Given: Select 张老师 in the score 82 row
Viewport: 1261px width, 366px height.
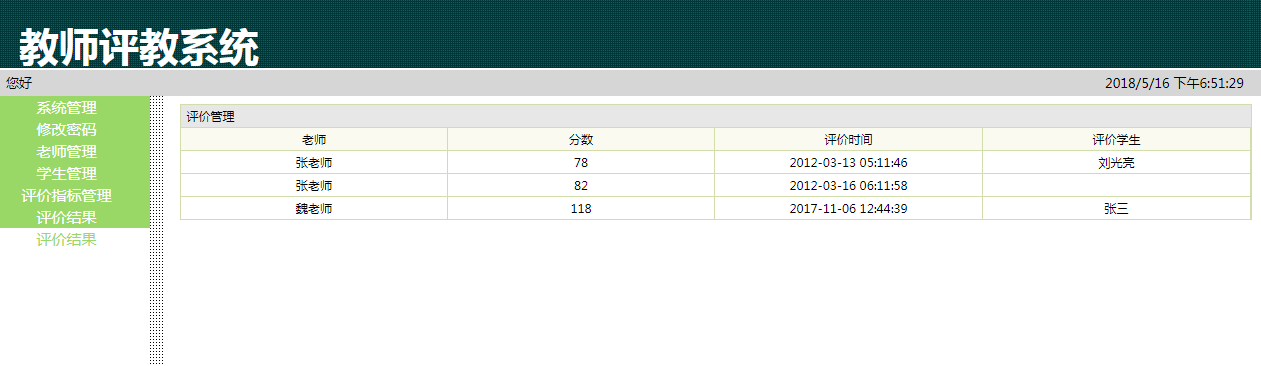Looking at the screenshot, I should point(314,185).
